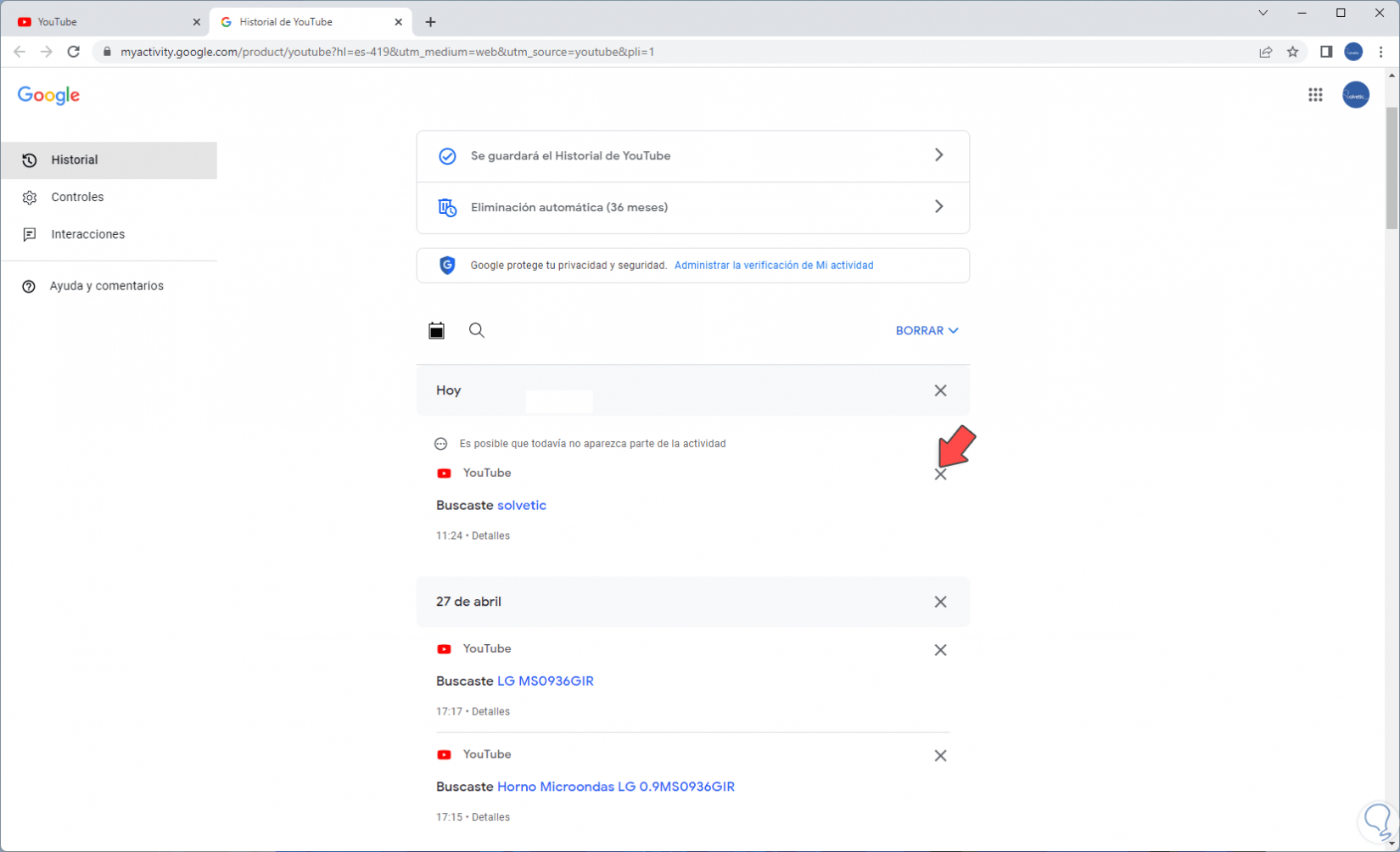Open the activity search magnifier

pyautogui.click(x=477, y=331)
